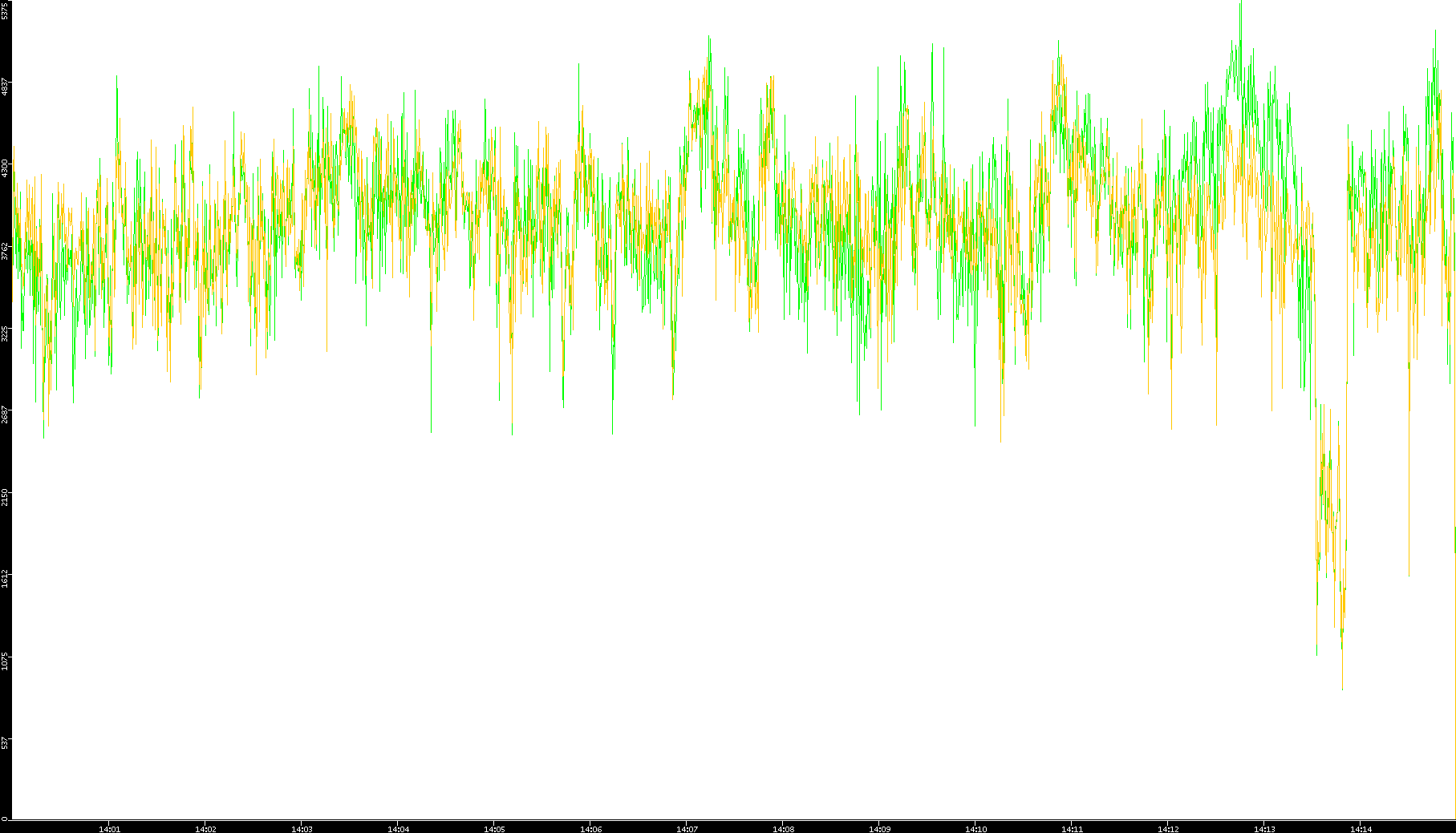1456x833 pixels.
Task: Pick the 14:08 time label
Action: tap(783, 828)
